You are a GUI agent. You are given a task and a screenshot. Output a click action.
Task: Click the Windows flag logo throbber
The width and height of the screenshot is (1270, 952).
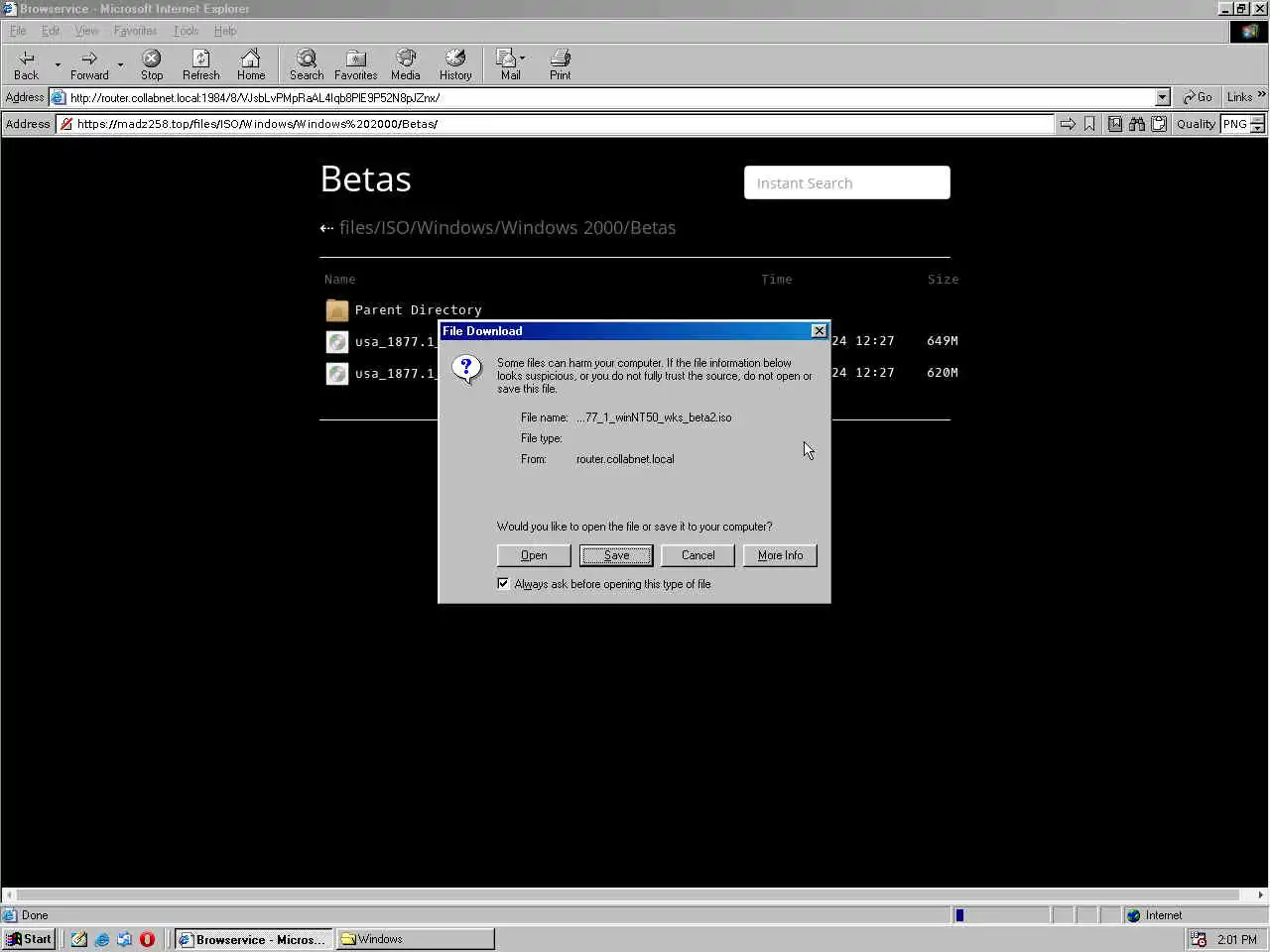tap(1250, 31)
